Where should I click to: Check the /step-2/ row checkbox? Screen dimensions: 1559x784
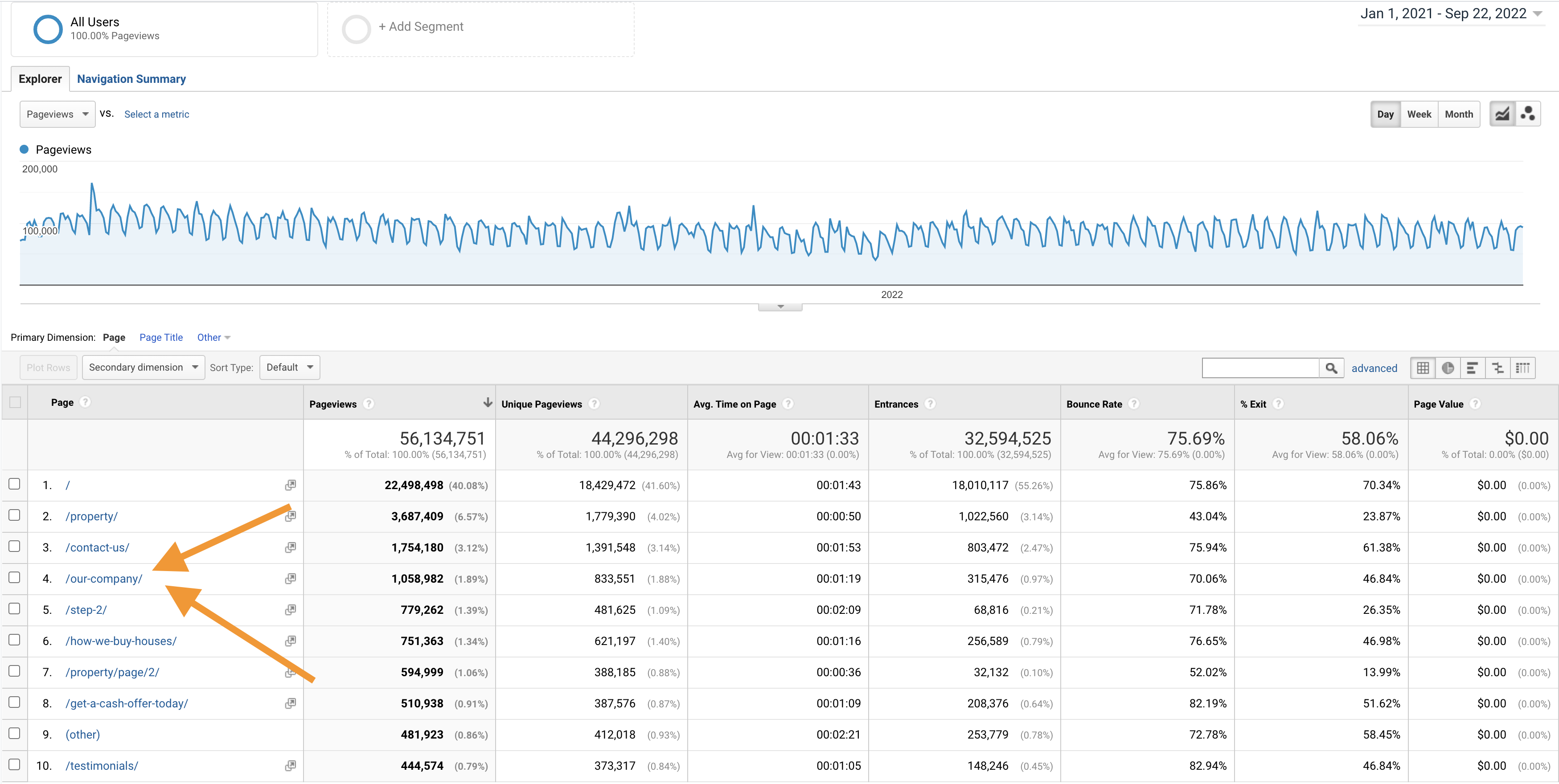(15, 608)
